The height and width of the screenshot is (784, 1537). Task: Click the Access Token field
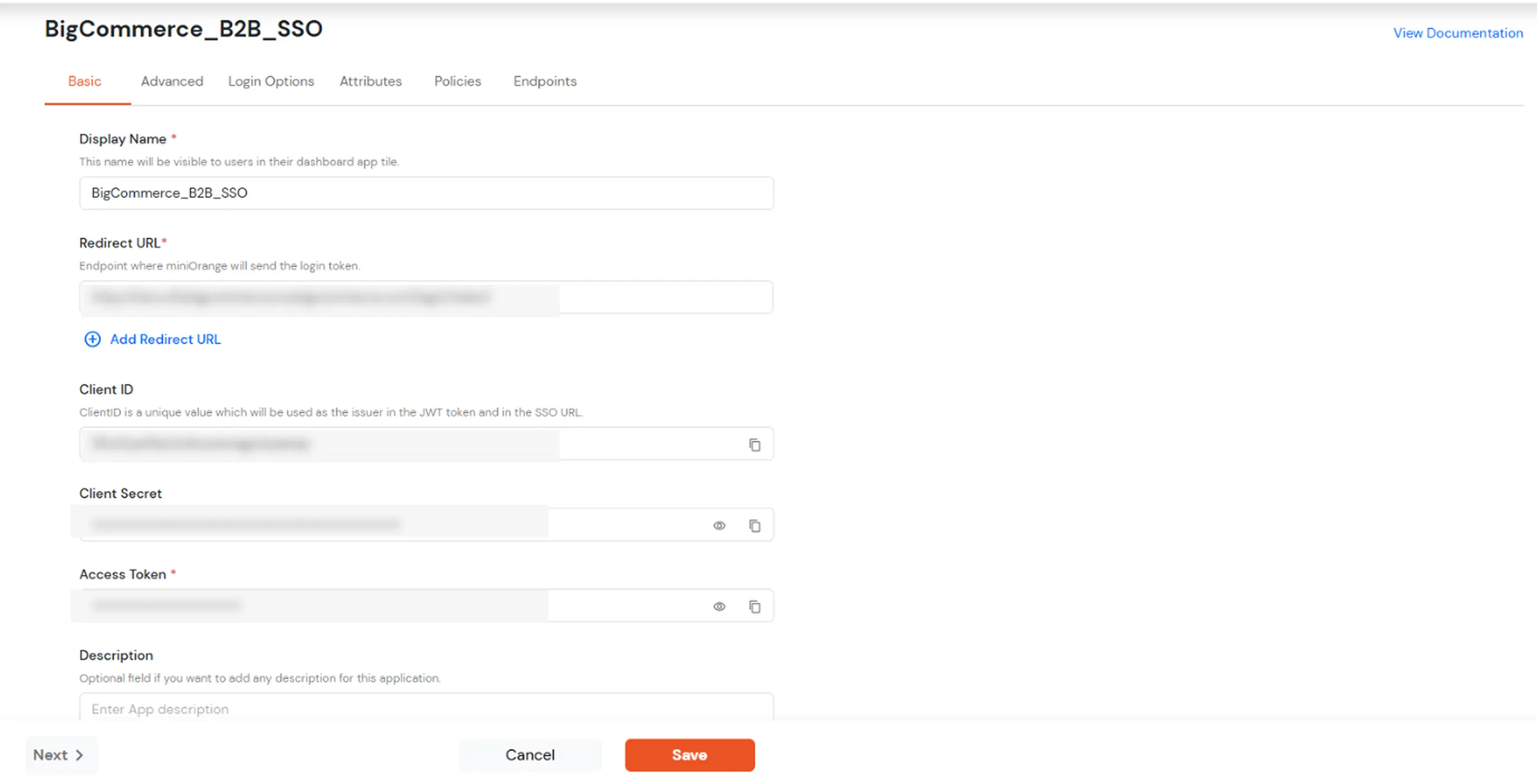[x=427, y=606]
